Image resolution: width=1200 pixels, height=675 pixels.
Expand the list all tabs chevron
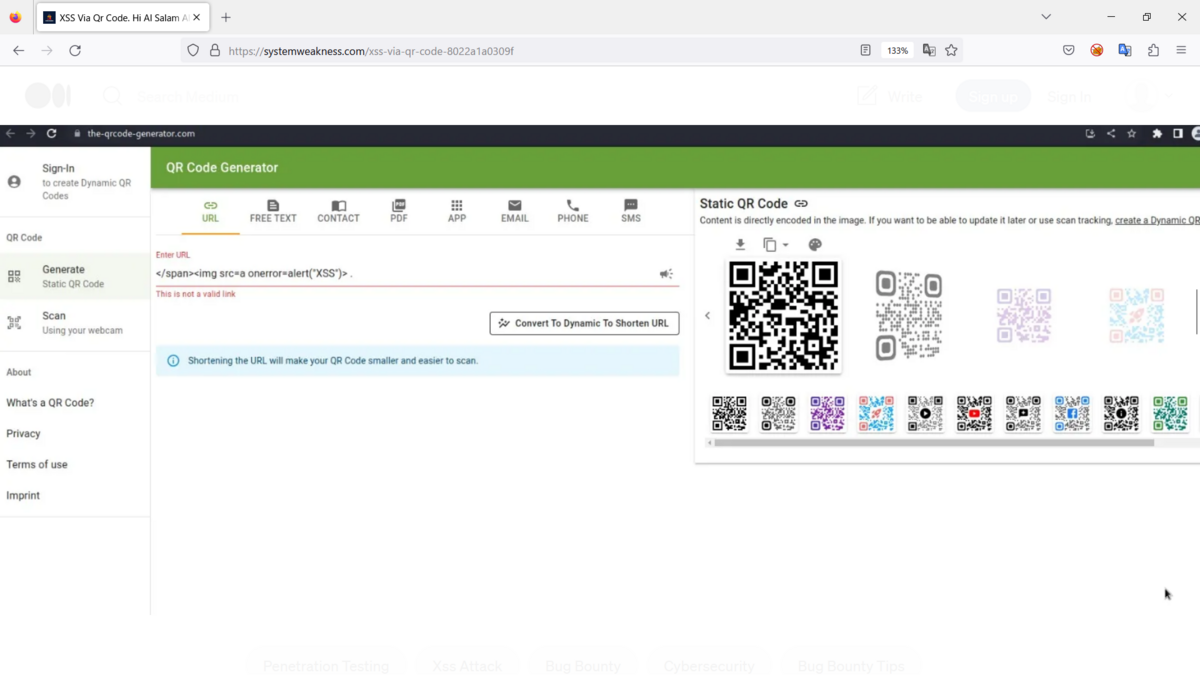[x=1046, y=17]
